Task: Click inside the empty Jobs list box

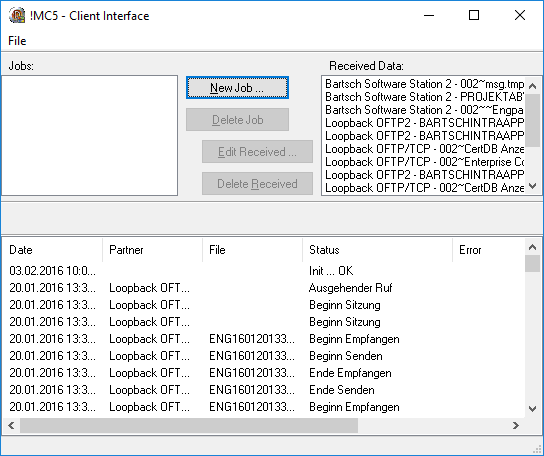Action: point(90,136)
